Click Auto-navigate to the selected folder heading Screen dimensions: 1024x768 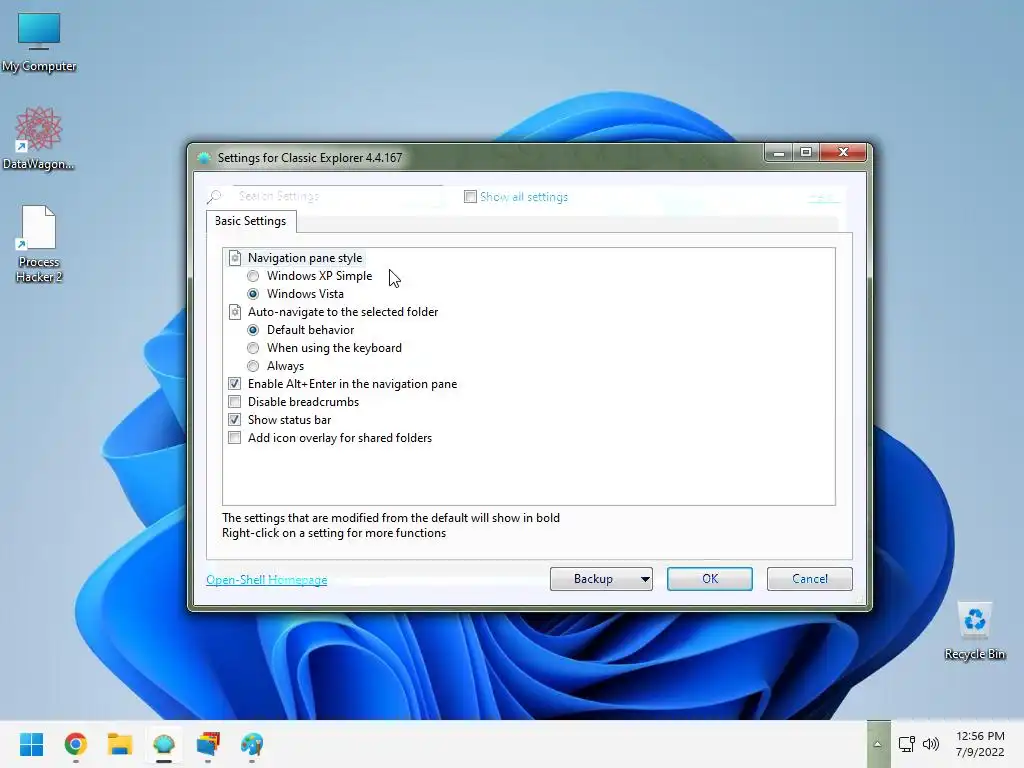coord(343,312)
